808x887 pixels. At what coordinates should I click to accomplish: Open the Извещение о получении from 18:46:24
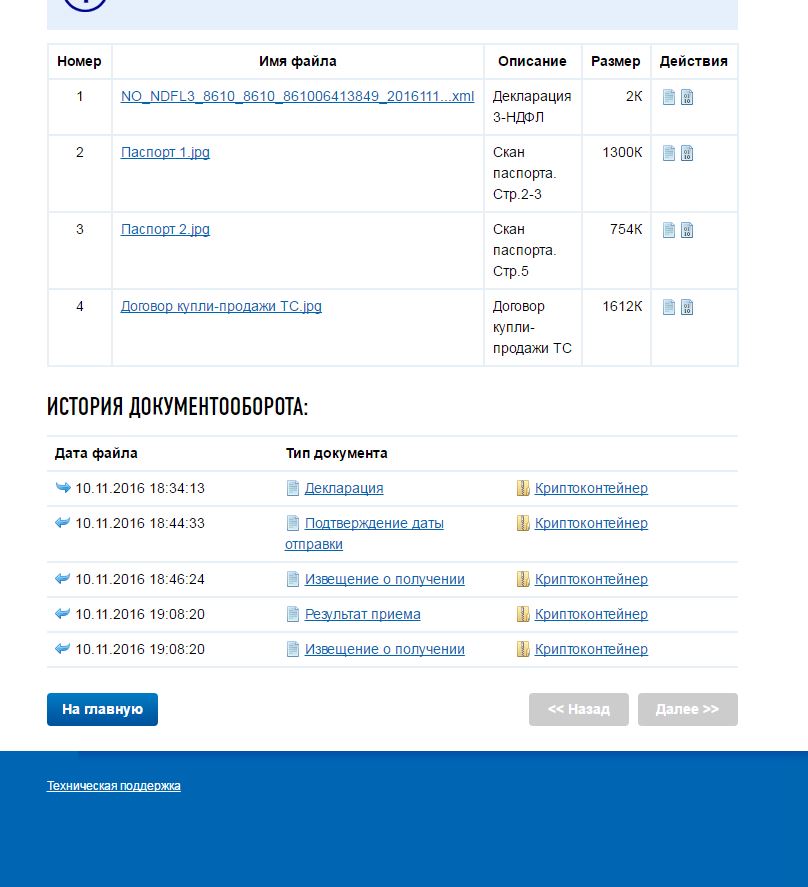(384, 579)
